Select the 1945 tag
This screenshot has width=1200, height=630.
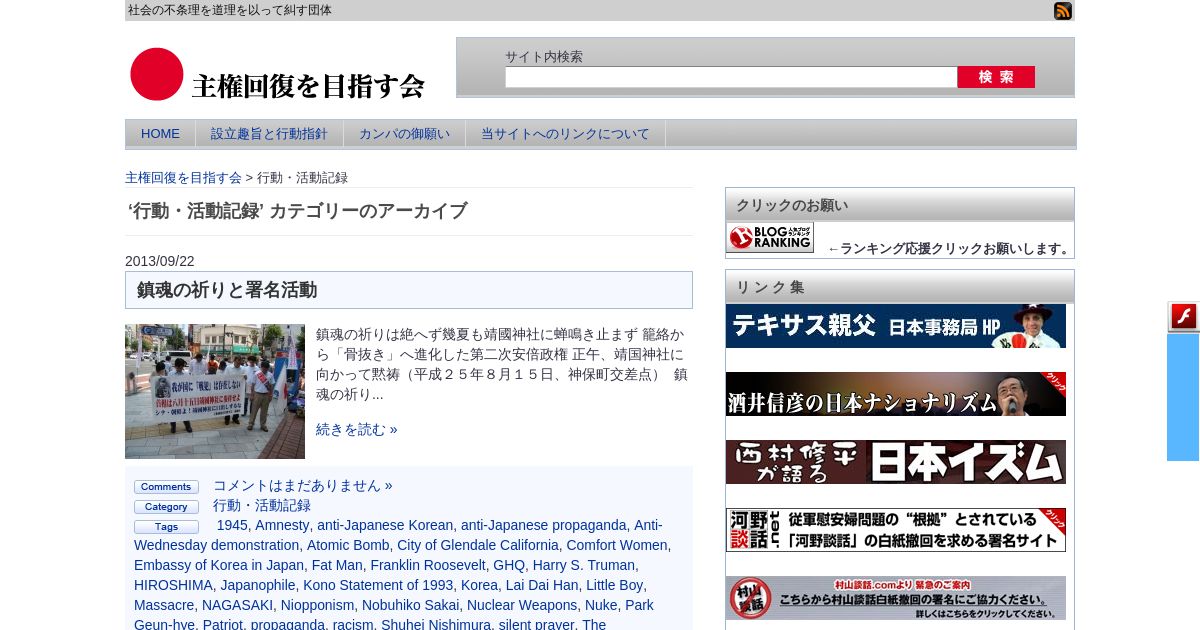point(232,525)
